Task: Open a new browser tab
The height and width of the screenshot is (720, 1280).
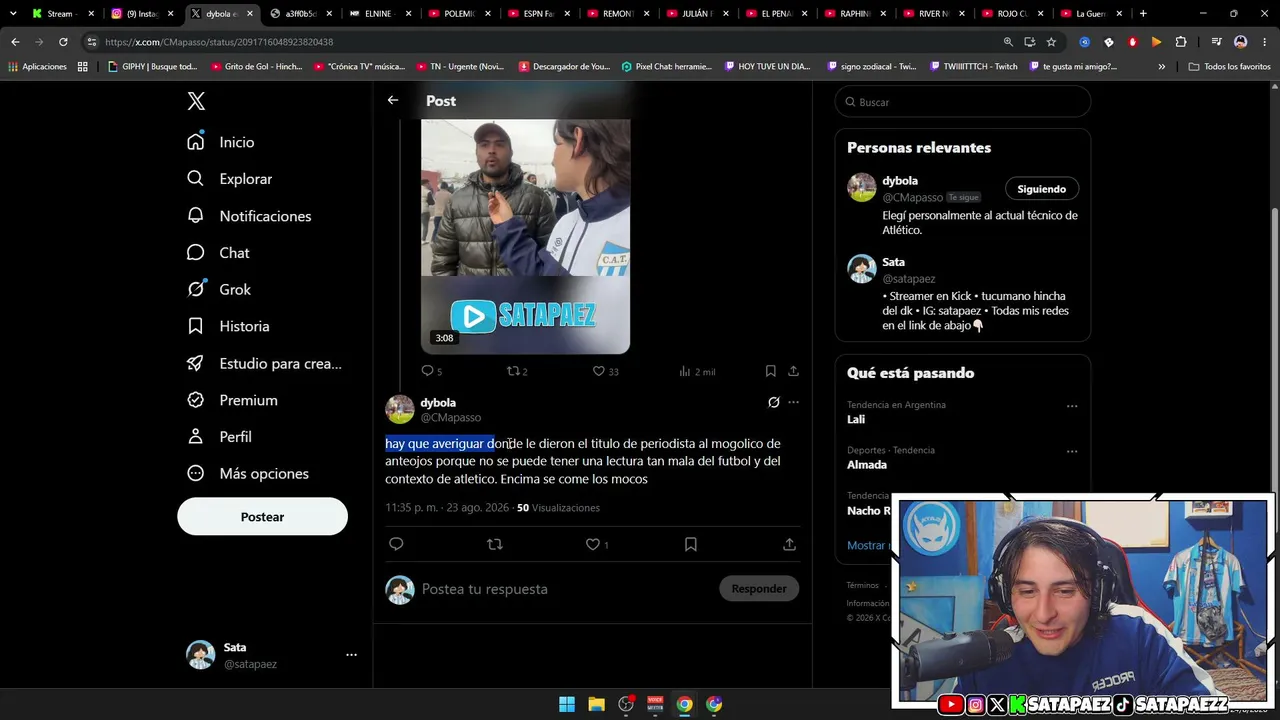Action: (1143, 14)
